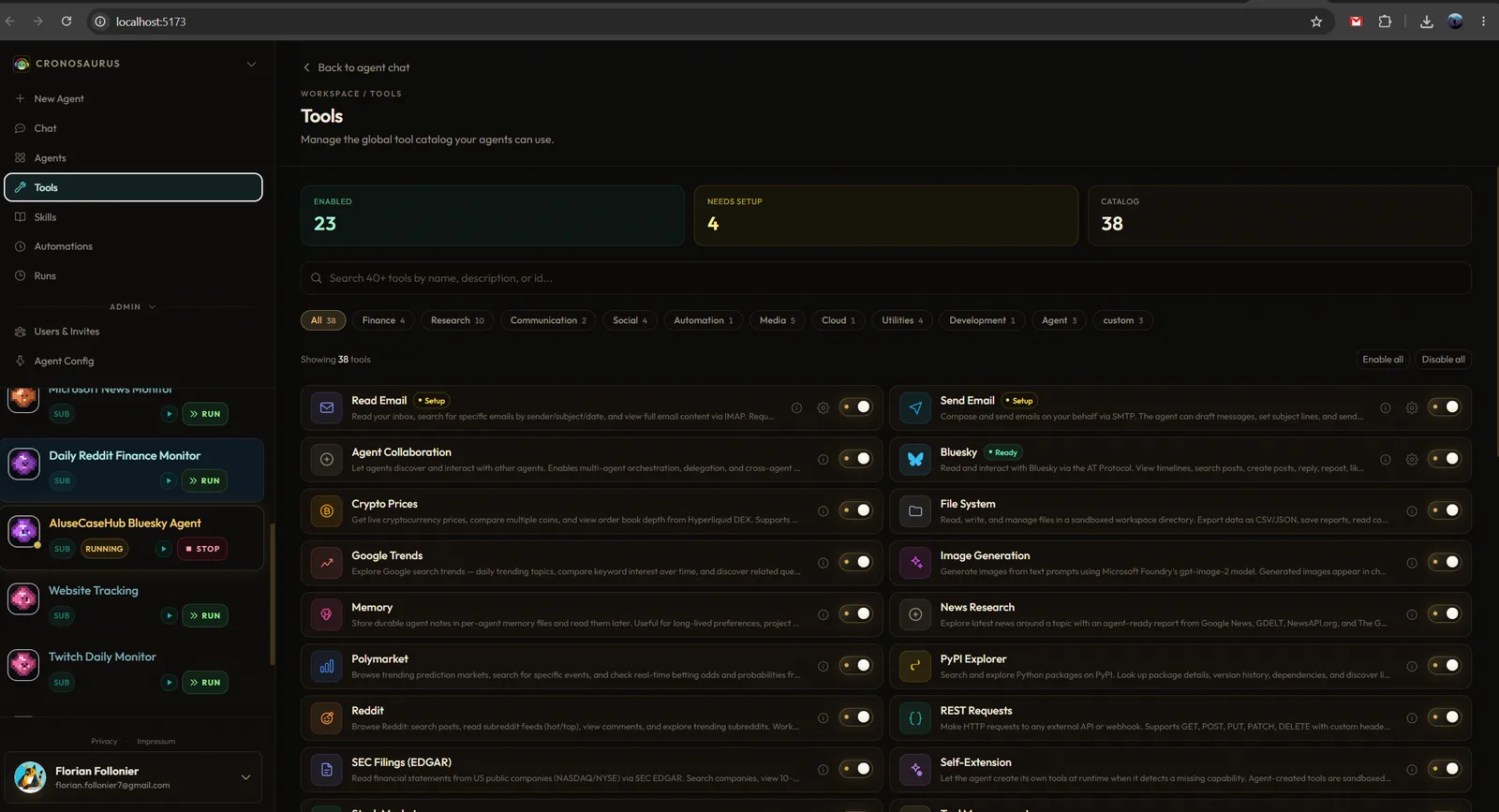This screenshot has height=812, width=1499.
Task: Click the tools search field
Action: (x=885, y=278)
